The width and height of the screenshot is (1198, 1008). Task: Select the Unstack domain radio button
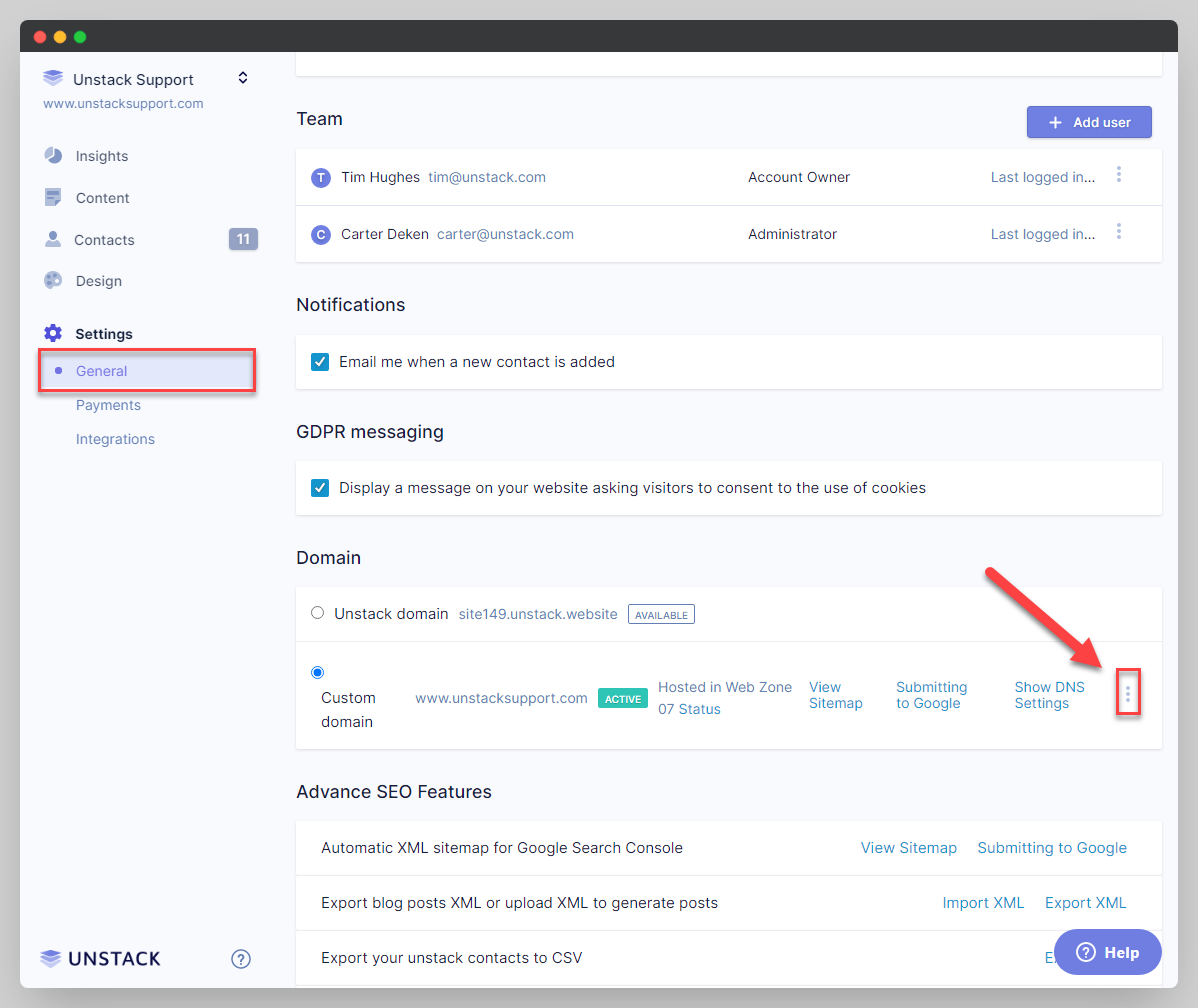pyautogui.click(x=318, y=613)
